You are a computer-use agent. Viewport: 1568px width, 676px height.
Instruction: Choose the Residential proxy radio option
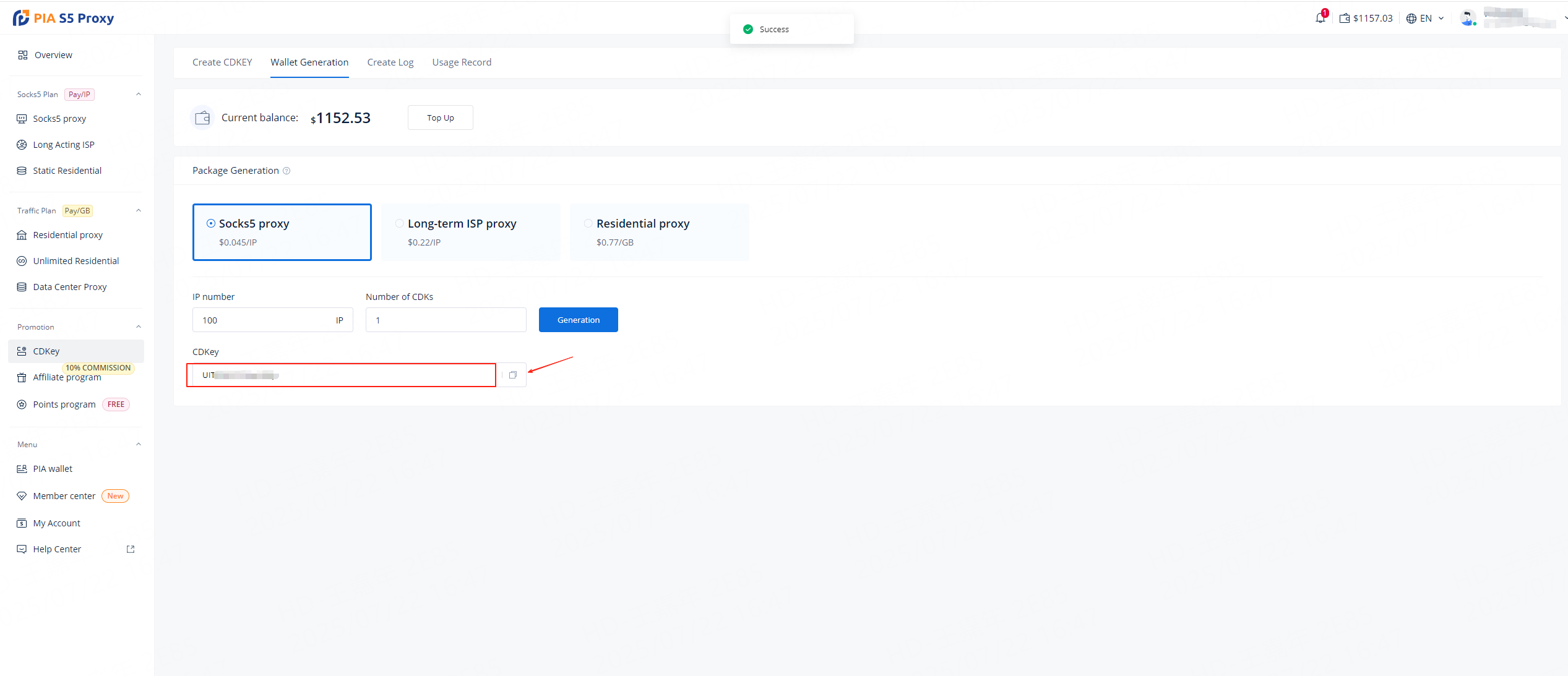tap(588, 223)
